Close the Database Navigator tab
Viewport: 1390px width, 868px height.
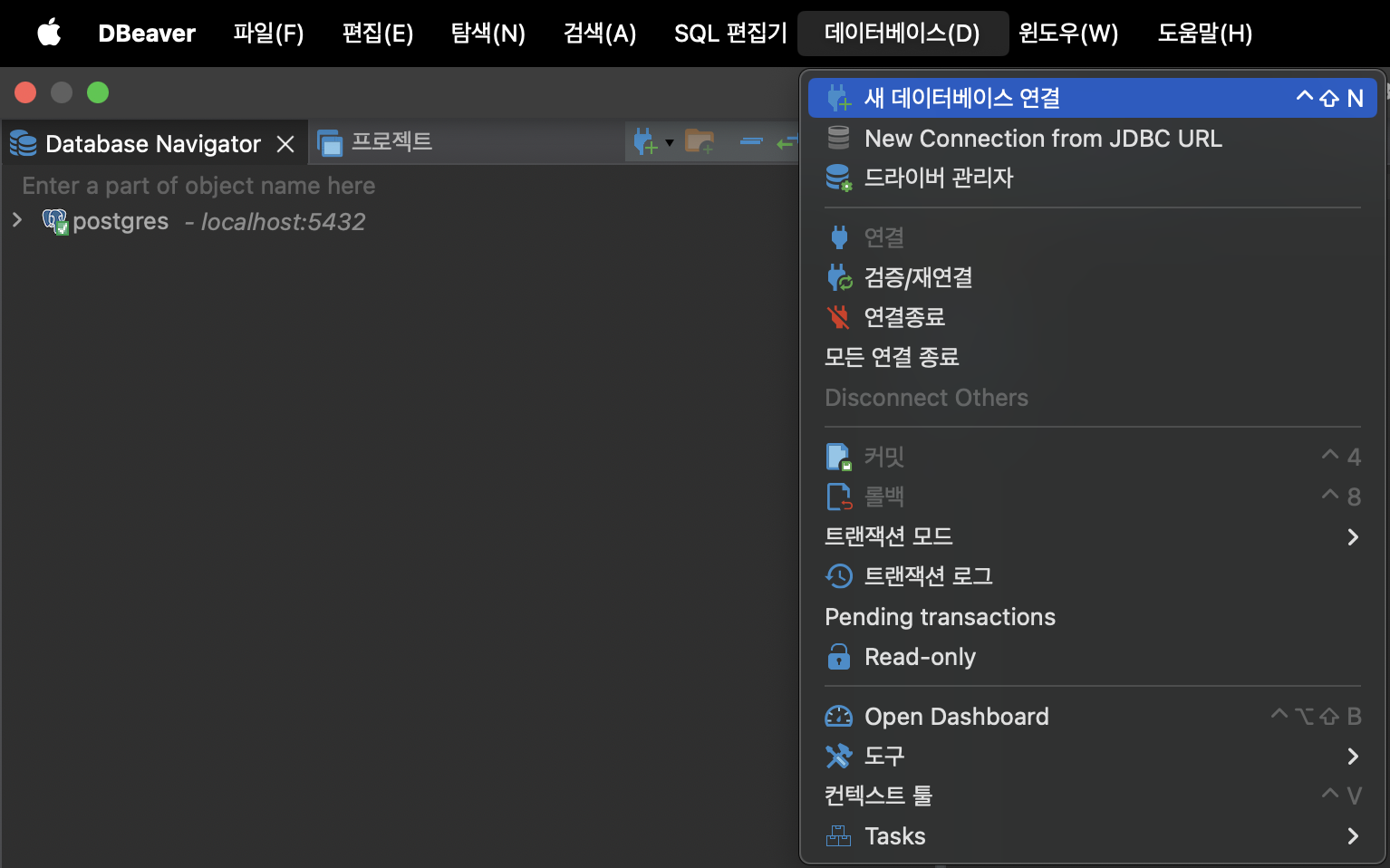coord(285,144)
